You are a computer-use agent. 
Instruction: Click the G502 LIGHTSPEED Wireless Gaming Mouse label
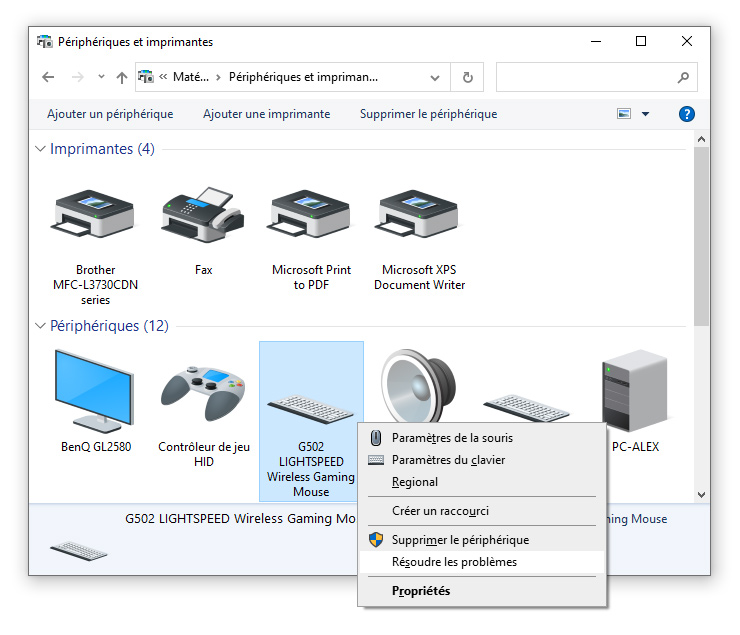coord(311,469)
